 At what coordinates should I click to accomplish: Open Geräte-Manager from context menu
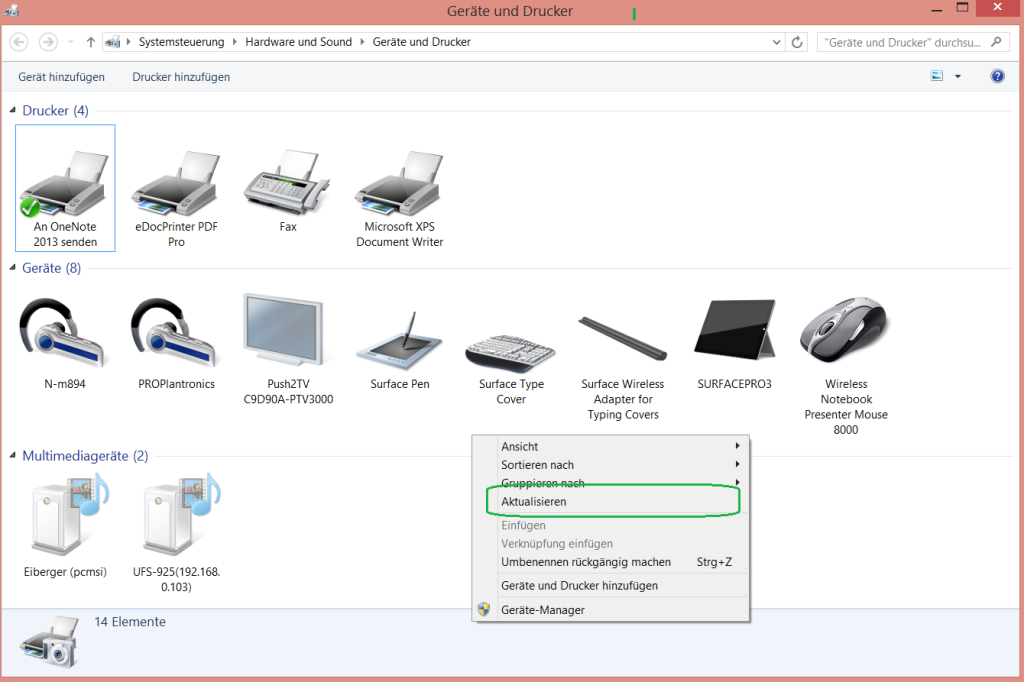click(x=611, y=609)
